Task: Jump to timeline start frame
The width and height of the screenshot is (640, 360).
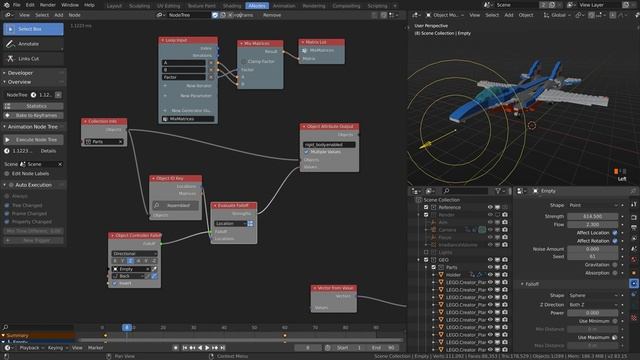Action: point(184,348)
